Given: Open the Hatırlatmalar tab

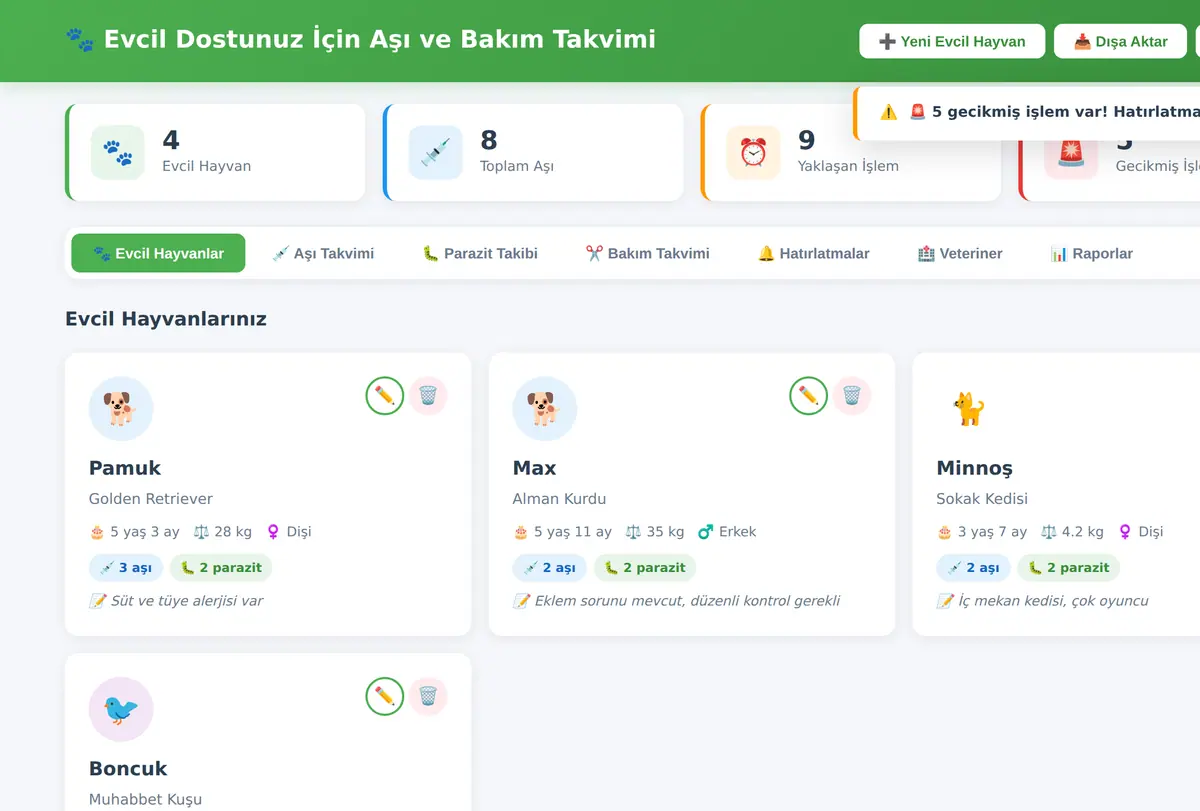Looking at the screenshot, I should pyautogui.click(x=814, y=254).
